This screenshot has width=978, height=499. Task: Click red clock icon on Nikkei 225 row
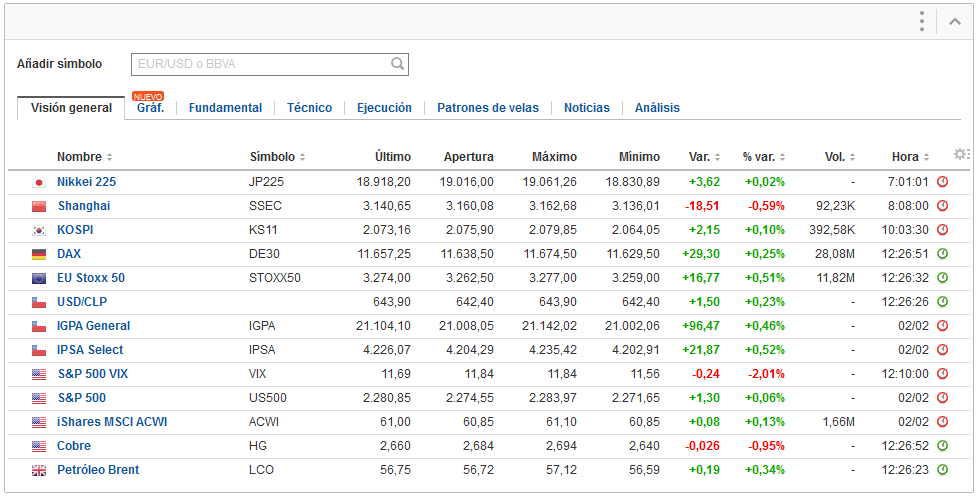pyautogui.click(x=942, y=182)
